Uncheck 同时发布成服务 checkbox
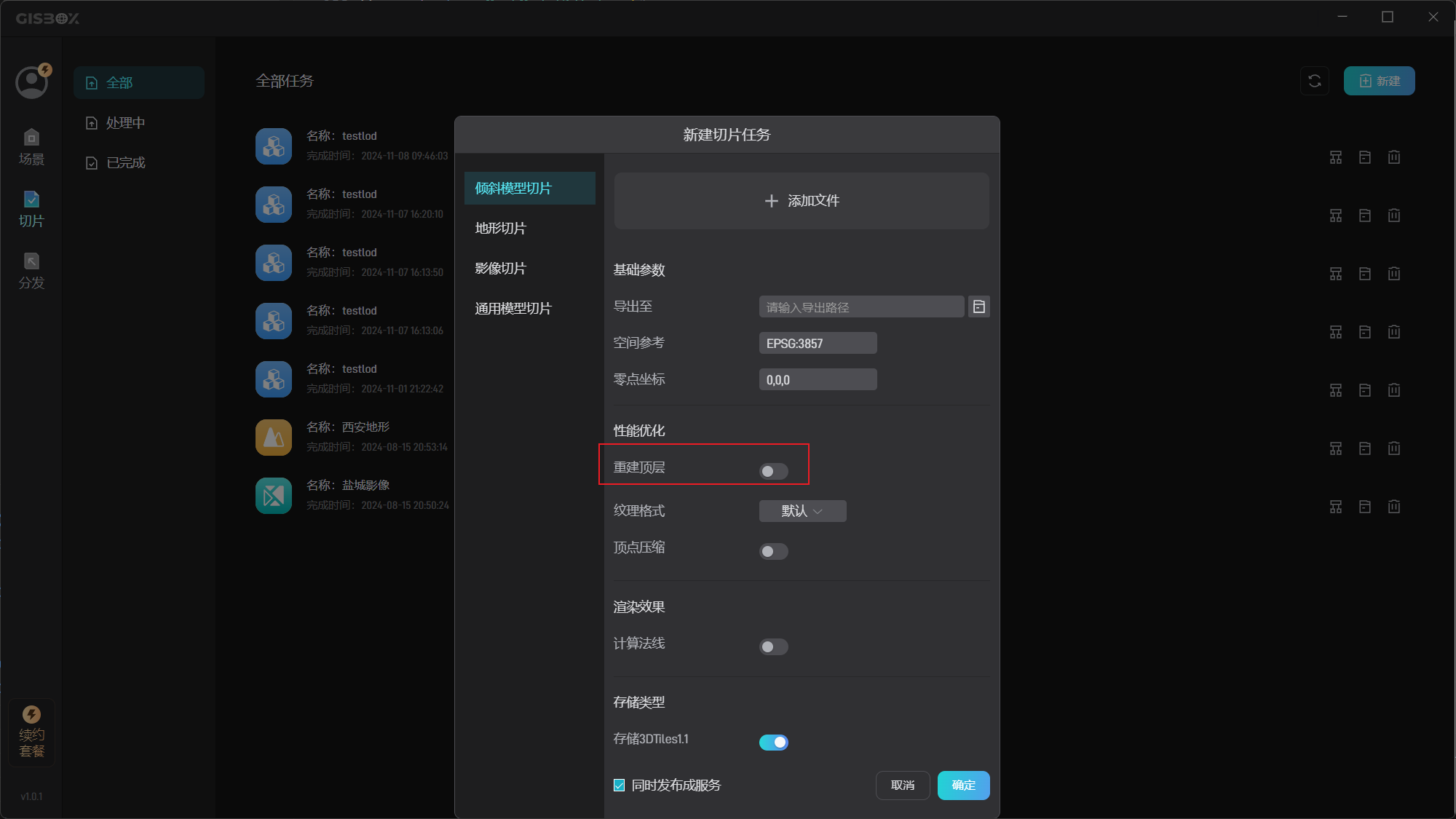 tap(620, 786)
